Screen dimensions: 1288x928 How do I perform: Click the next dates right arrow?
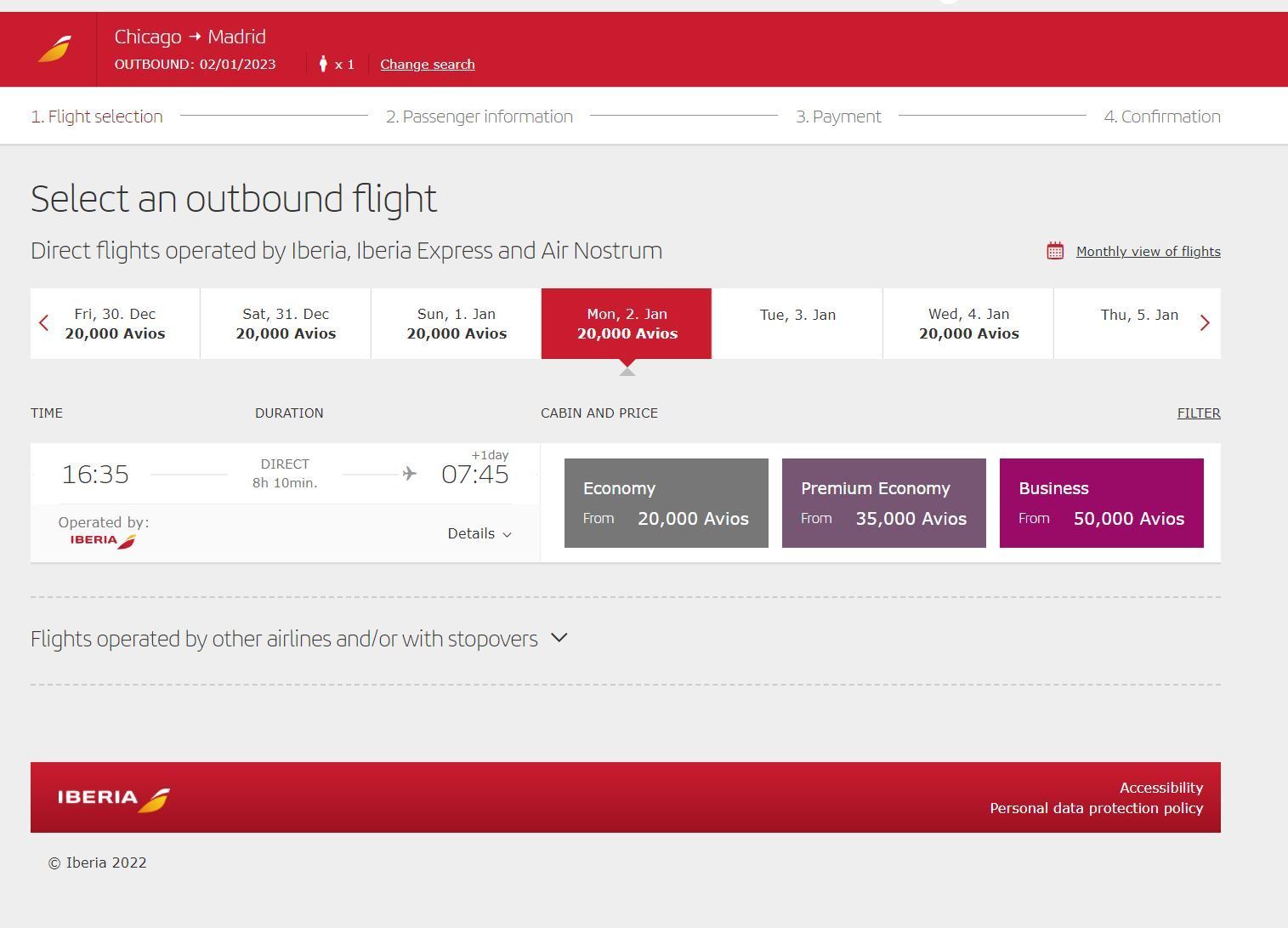coord(1204,323)
